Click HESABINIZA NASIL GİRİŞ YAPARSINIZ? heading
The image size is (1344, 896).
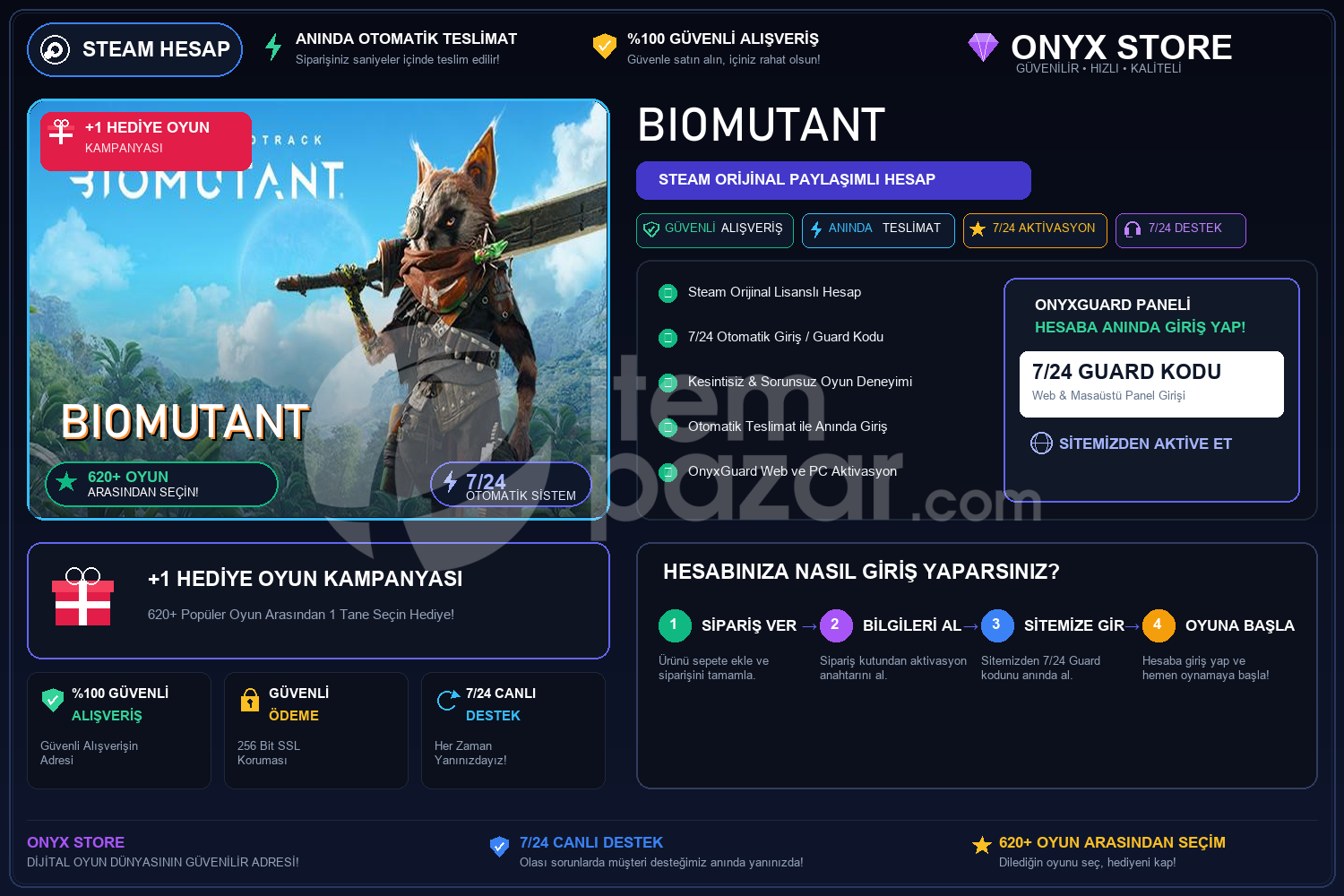tap(861, 572)
